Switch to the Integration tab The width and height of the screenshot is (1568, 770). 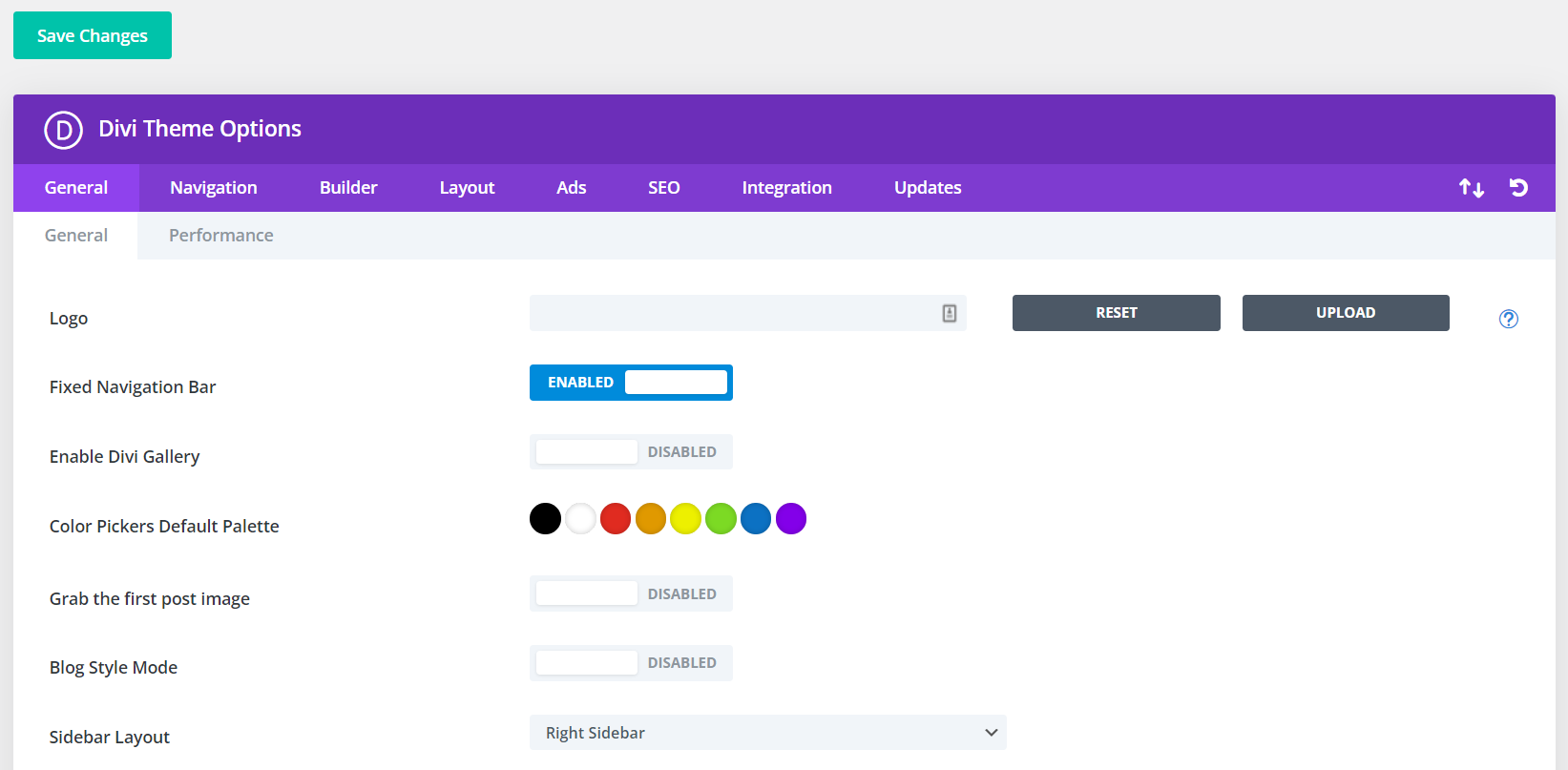[787, 188]
